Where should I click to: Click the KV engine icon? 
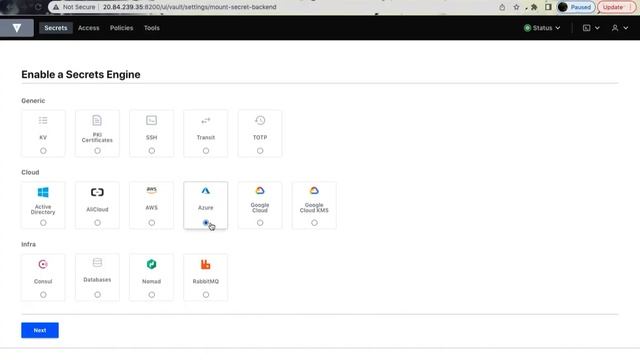[x=43, y=120]
